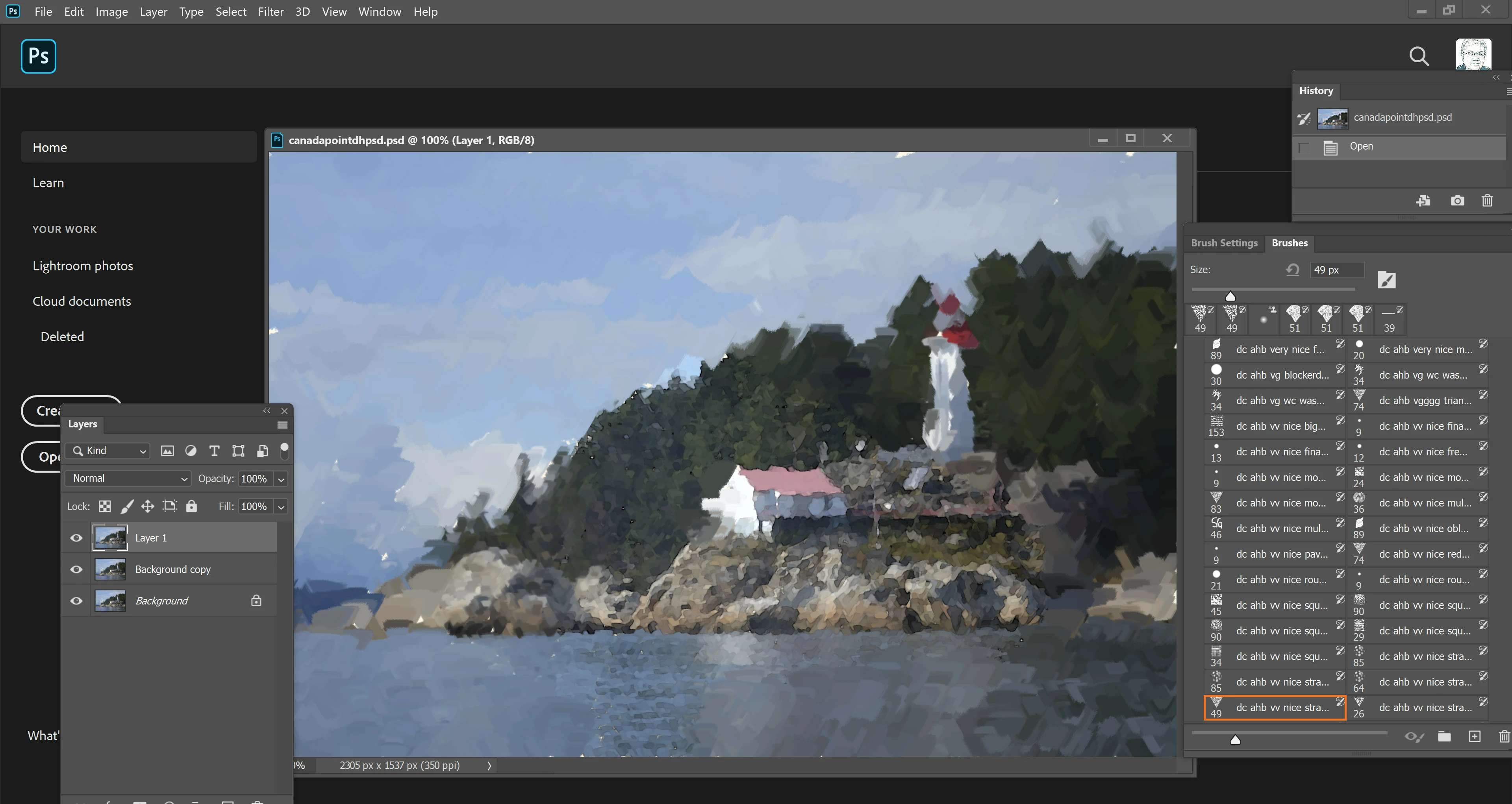Expand the Opacity slider dropdown arrow
Image resolution: width=1512 pixels, height=804 pixels.
tap(281, 479)
